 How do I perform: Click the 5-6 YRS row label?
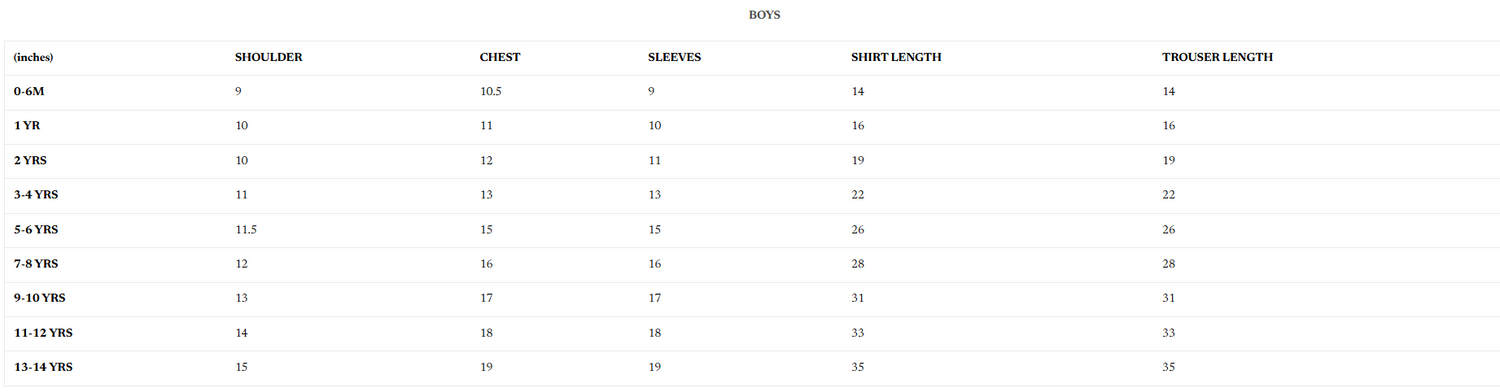tap(35, 229)
